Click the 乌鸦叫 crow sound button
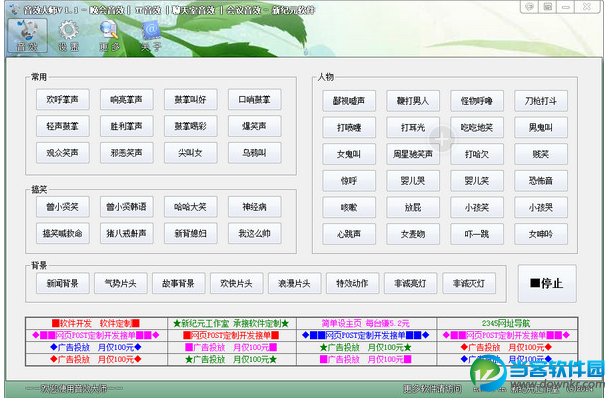This screenshot has width=606, height=398. pos(254,153)
